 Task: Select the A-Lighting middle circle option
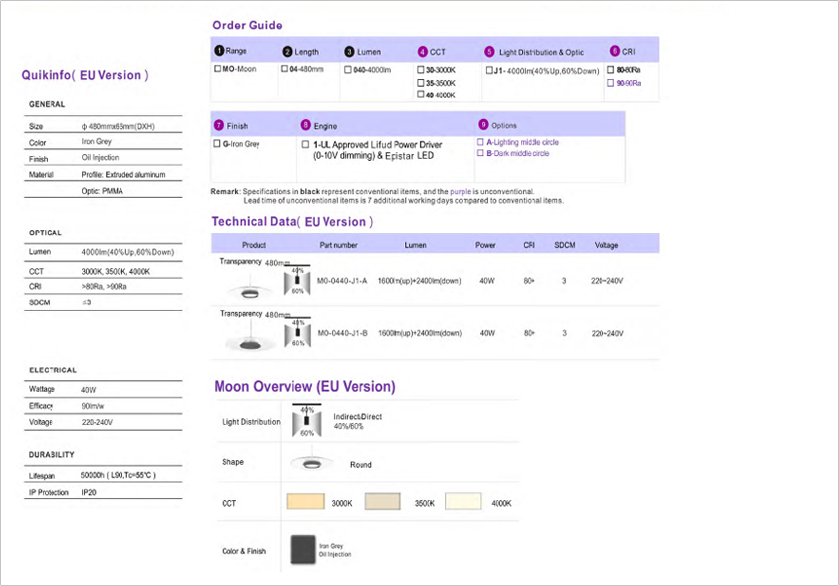point(480,143)
